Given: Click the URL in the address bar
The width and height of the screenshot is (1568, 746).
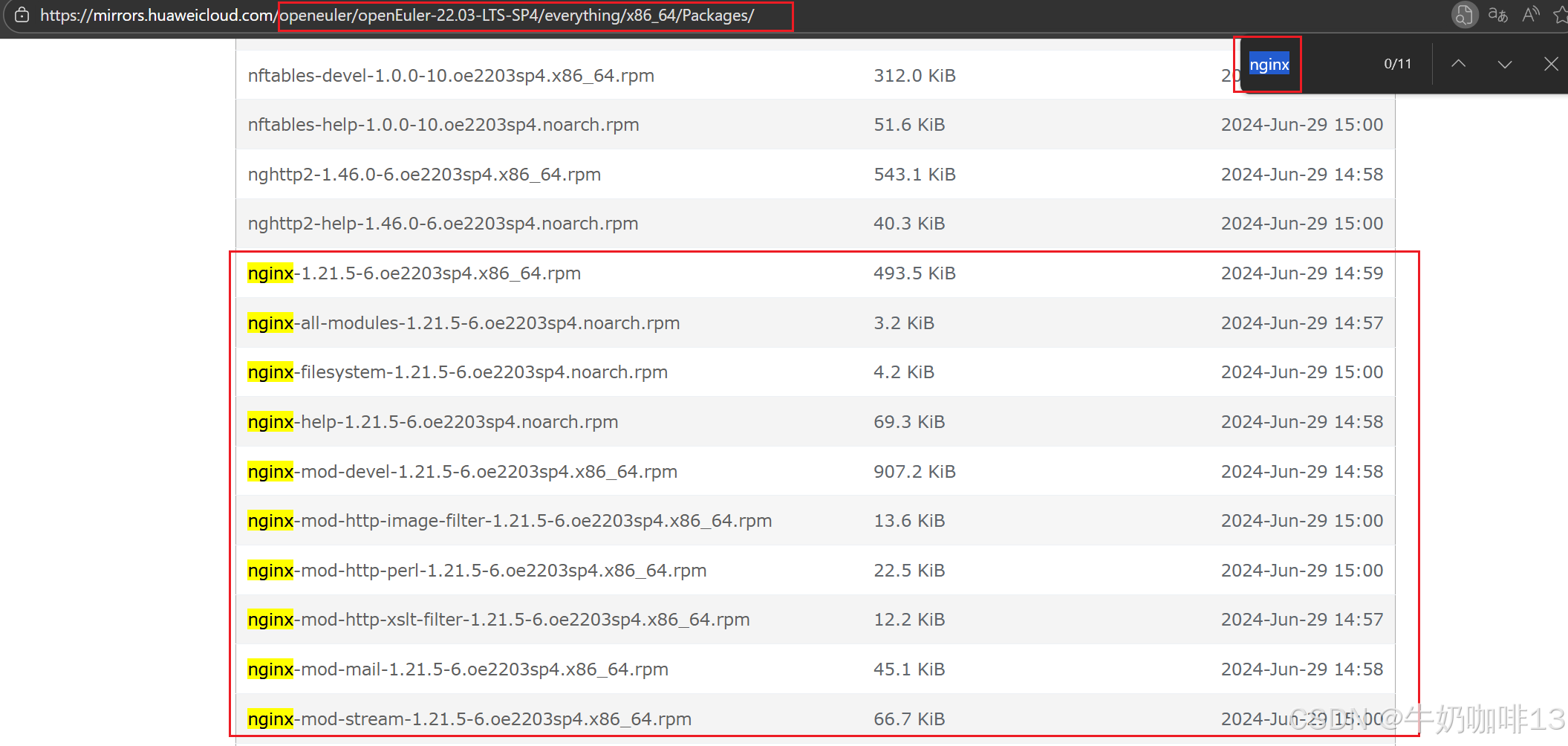Looking at the screenshot, I should coord(397,16).
